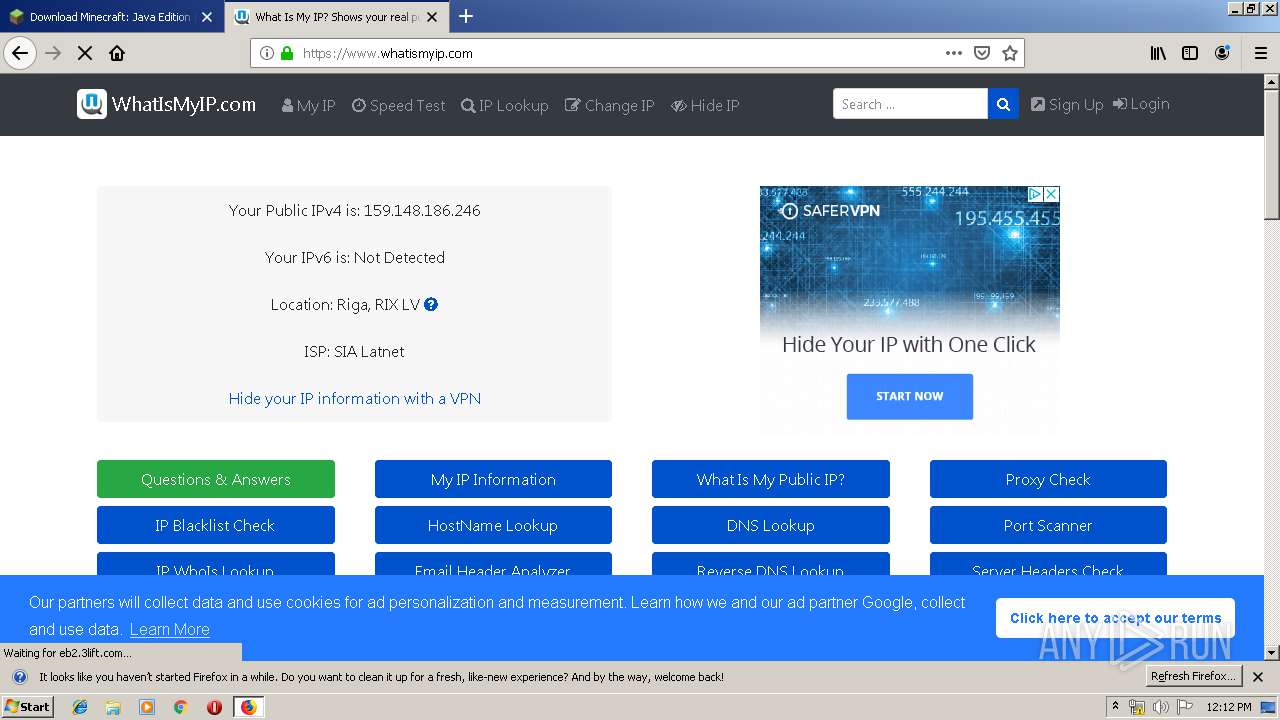The image size is (1280, 720).
Task: Click the location help question icon
Action: tap(431, 304)
